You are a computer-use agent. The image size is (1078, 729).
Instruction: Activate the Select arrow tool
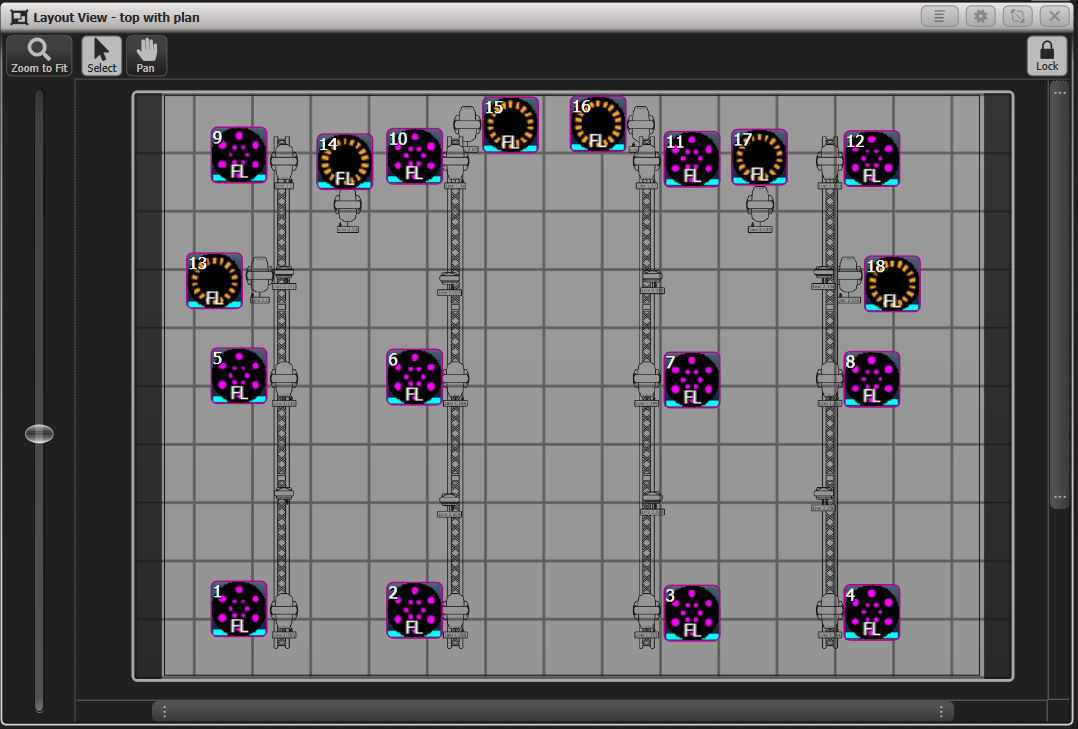point(101,56)
